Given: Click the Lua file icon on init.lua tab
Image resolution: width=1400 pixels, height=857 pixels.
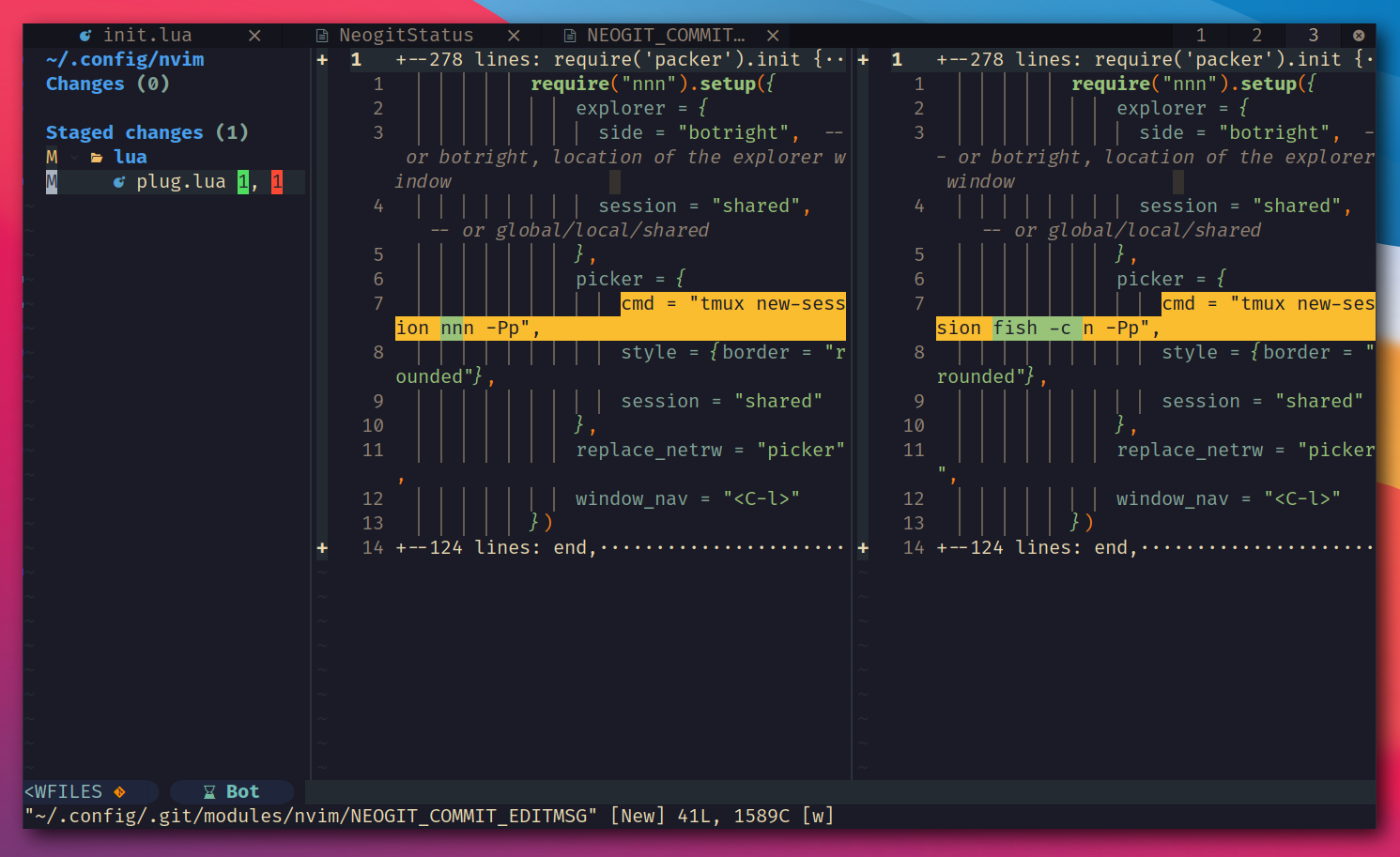Looking at the screenshot, I should tap(85, 36).
